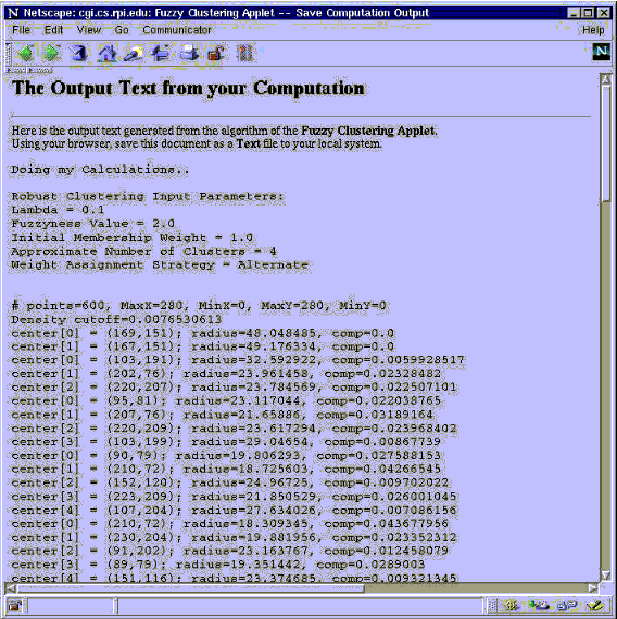
Task: Open the Go menu
Action: pos(122,30)
